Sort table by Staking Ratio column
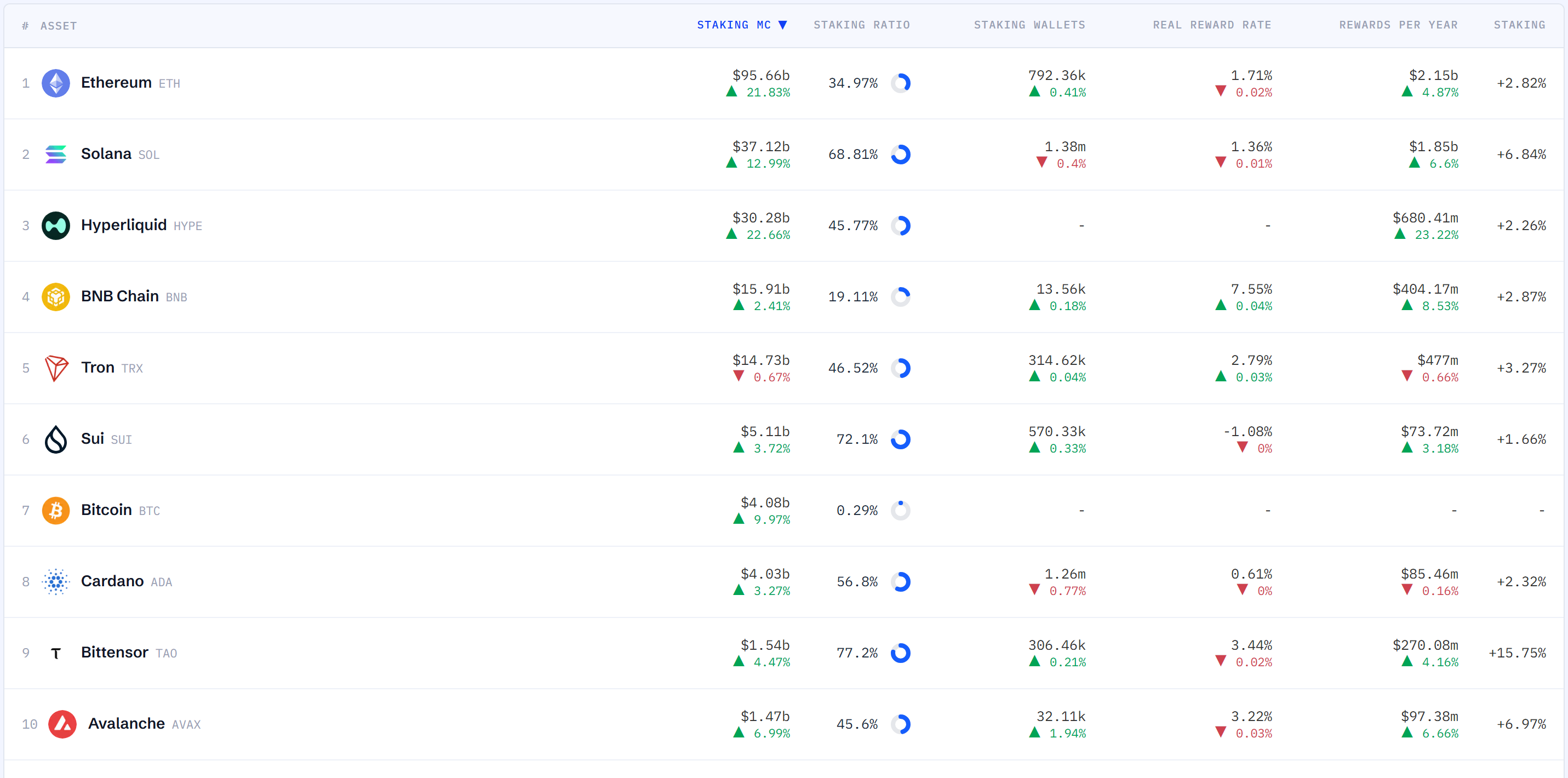This screenshot has width=1568, height=778. (861, 25)
